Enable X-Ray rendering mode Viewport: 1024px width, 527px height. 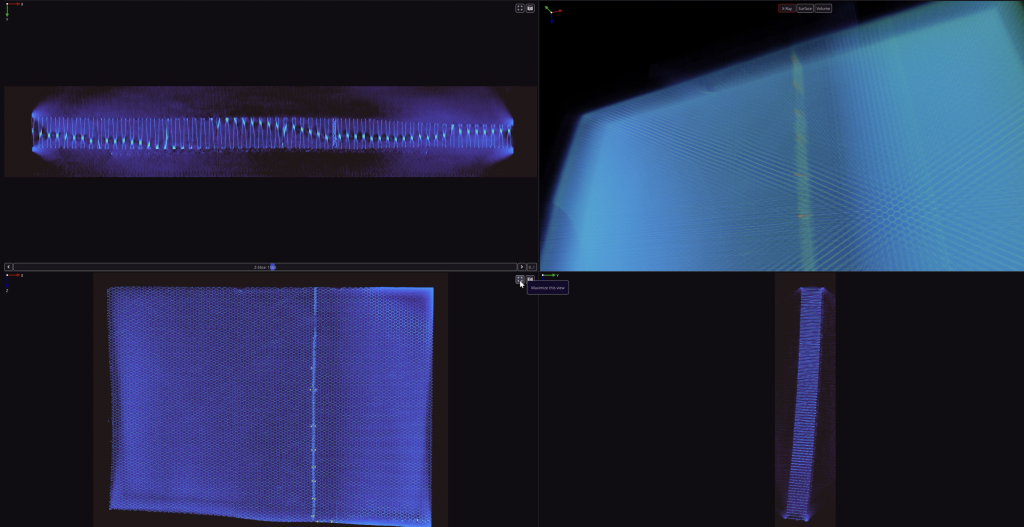point(787,8)
